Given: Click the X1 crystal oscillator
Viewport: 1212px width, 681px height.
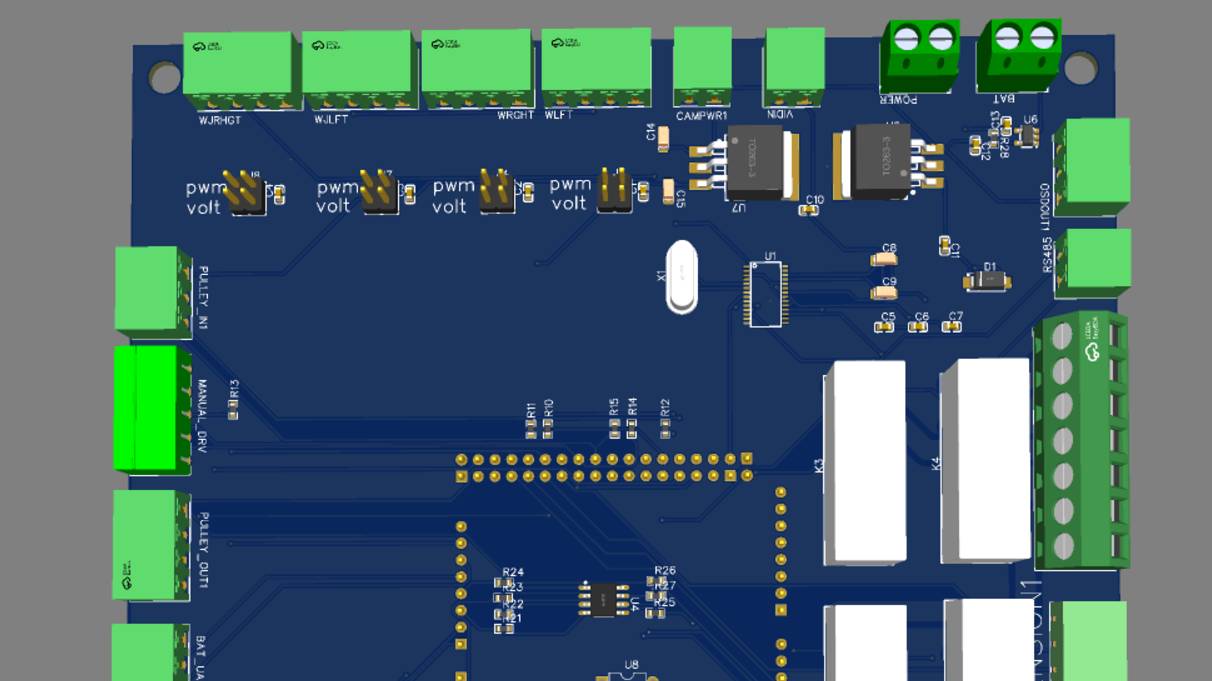Looking at the screenshot, I should pyautogui.click(x=682, y=277).
